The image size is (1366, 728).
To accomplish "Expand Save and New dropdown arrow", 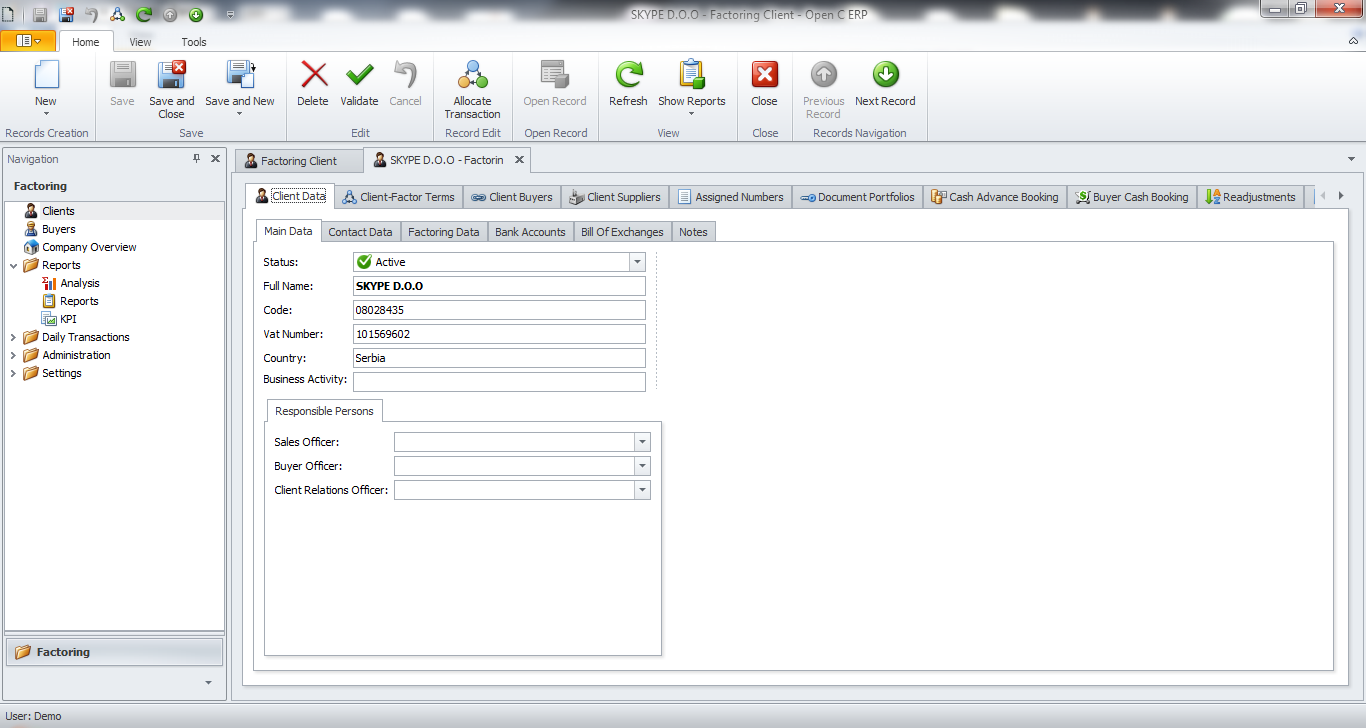I will pyautogui.click(x=240, y=113).
